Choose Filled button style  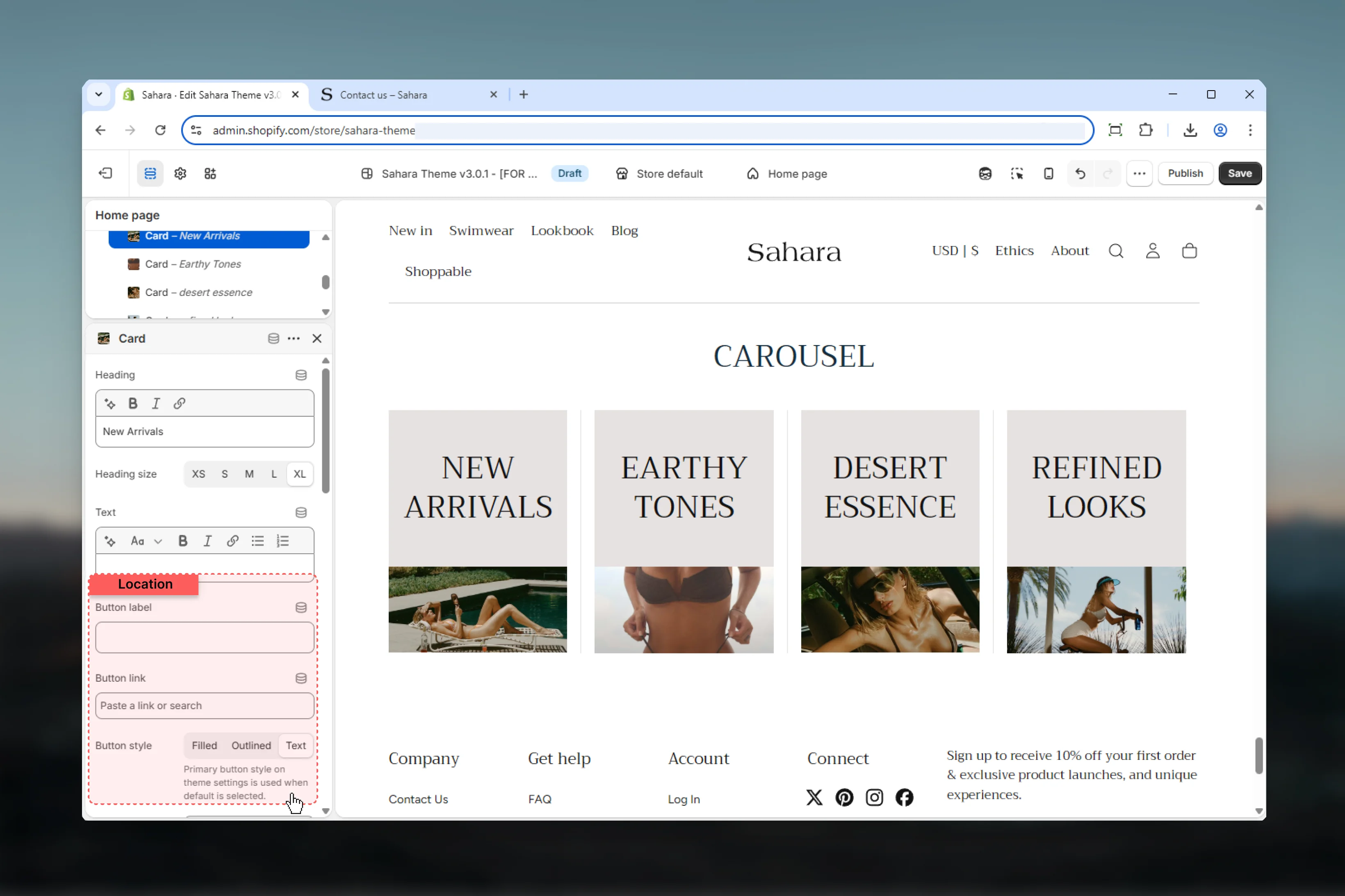[204, 745]
